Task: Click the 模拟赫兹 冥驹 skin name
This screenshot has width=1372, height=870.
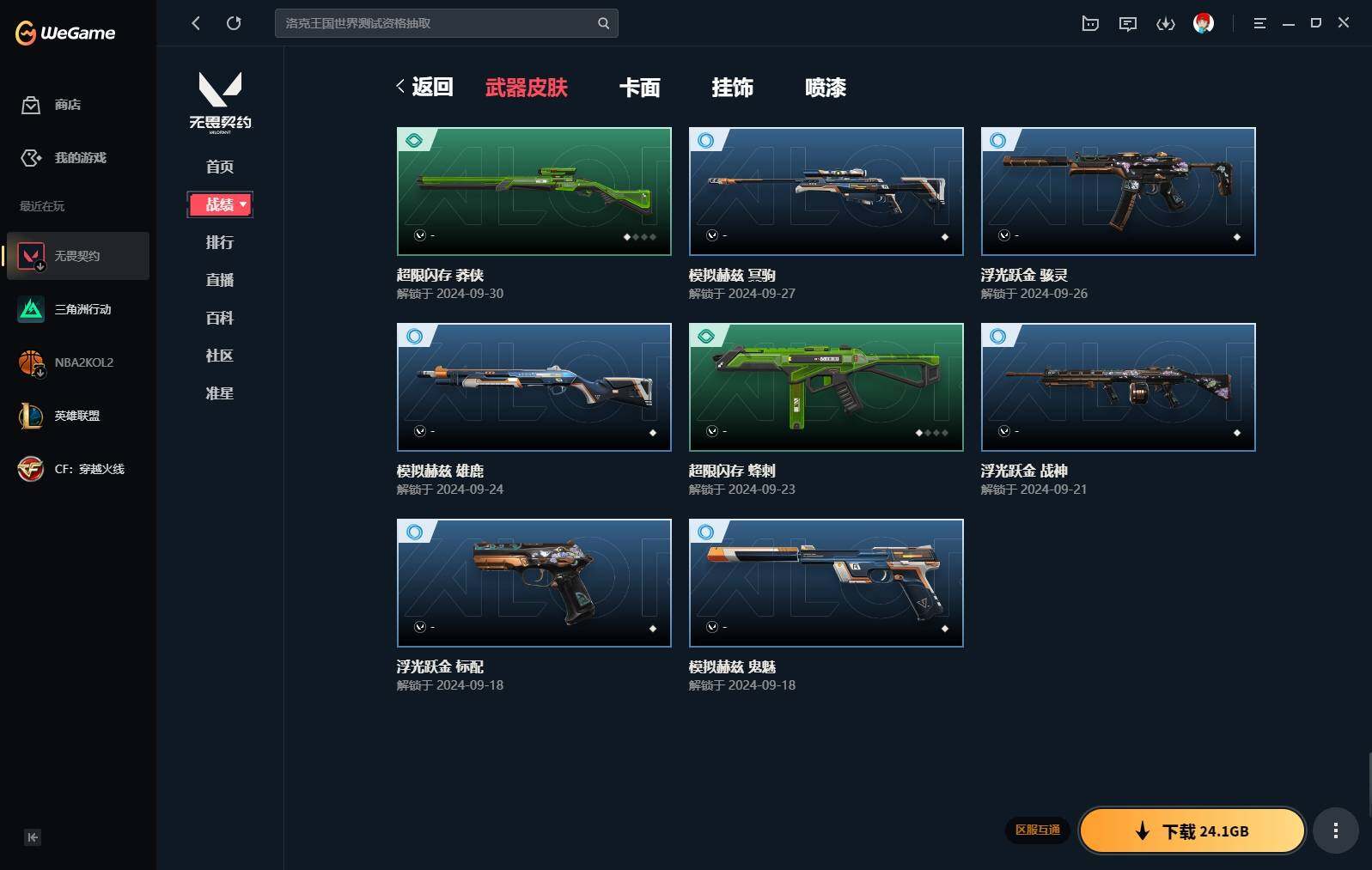Action: click(733, 275)
